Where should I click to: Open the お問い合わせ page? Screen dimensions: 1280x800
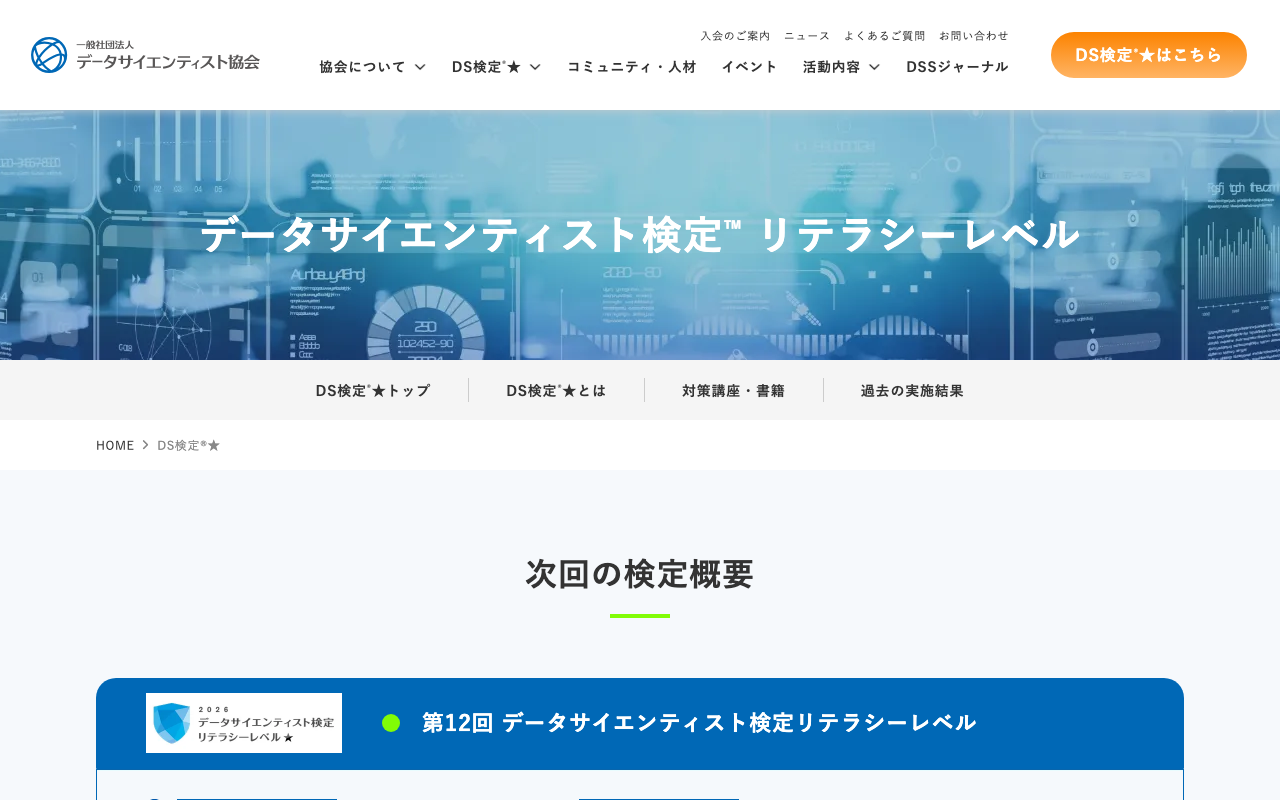click(973, 34)
